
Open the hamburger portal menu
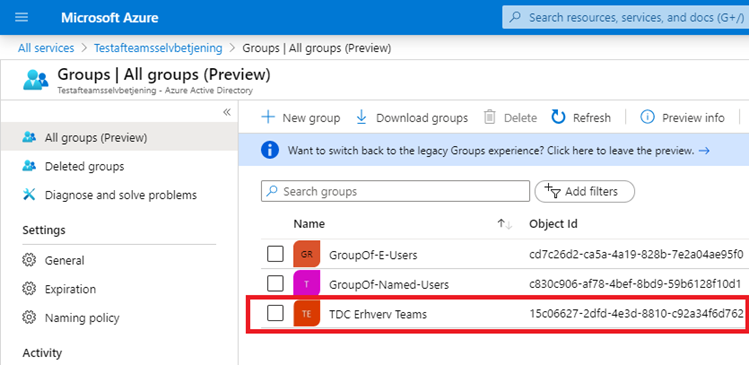[21, 17]
